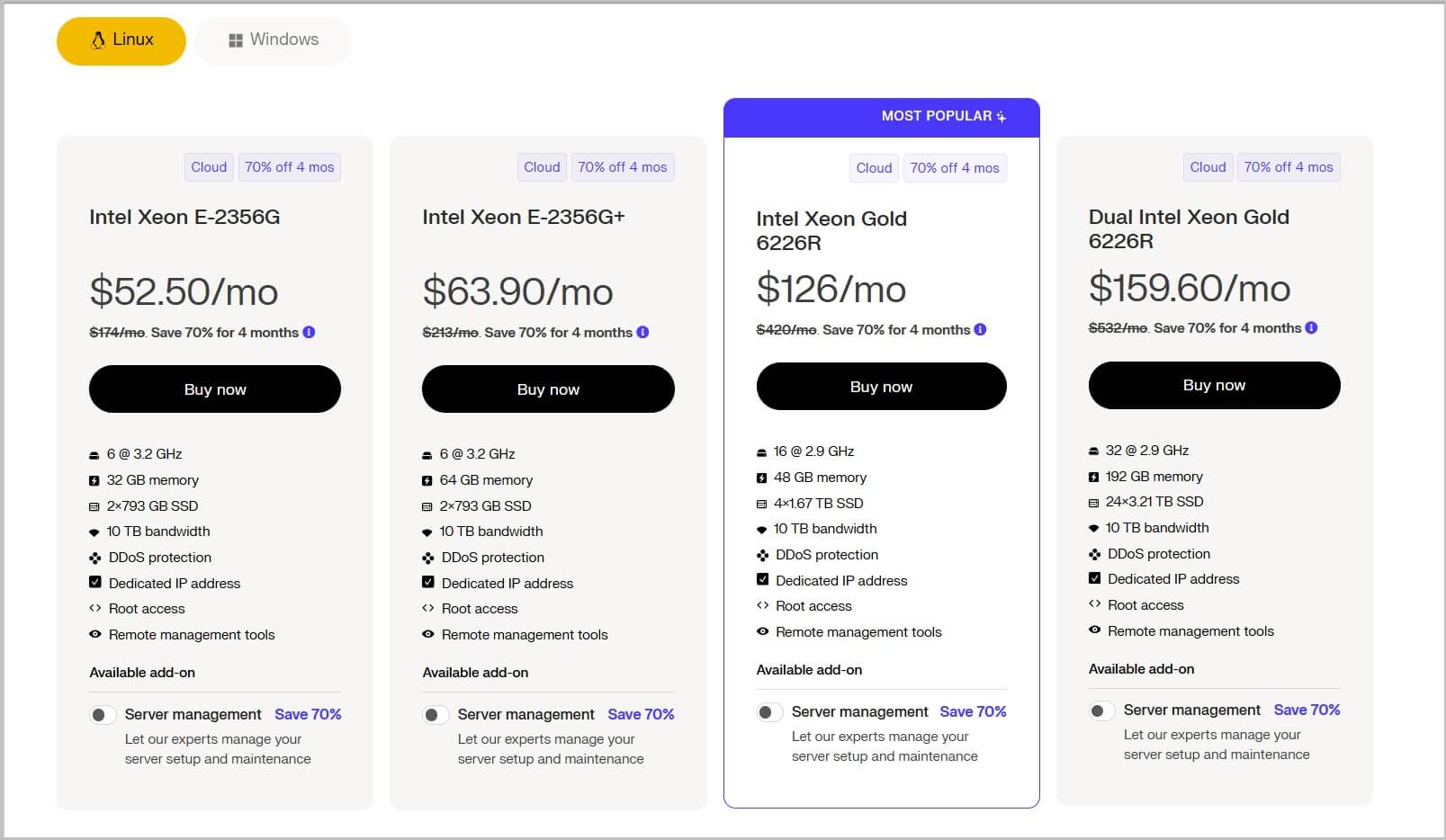
Task: Click the sparkle icon beside MOST POPULAR
Action: 1001,116
